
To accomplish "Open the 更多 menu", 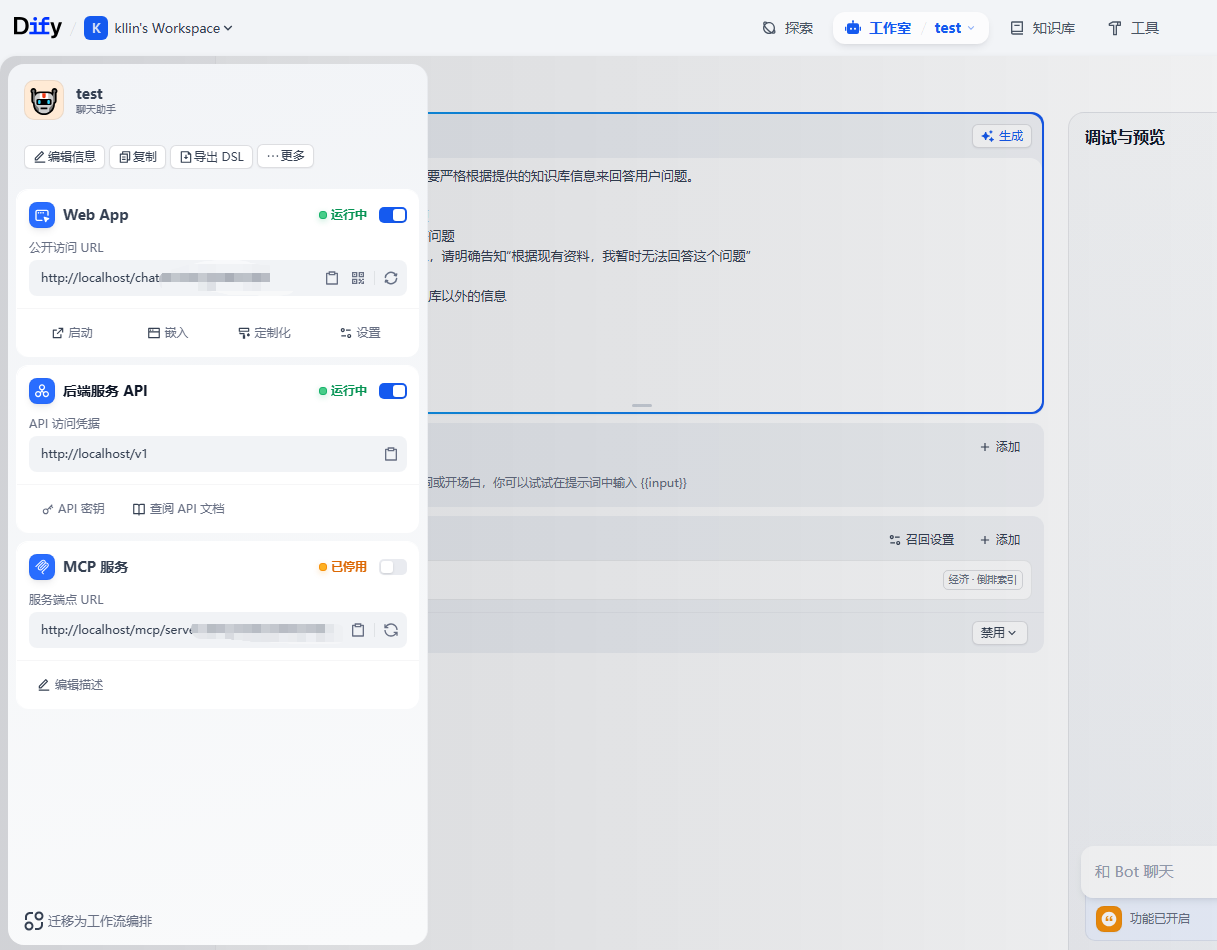I will 285,156.
